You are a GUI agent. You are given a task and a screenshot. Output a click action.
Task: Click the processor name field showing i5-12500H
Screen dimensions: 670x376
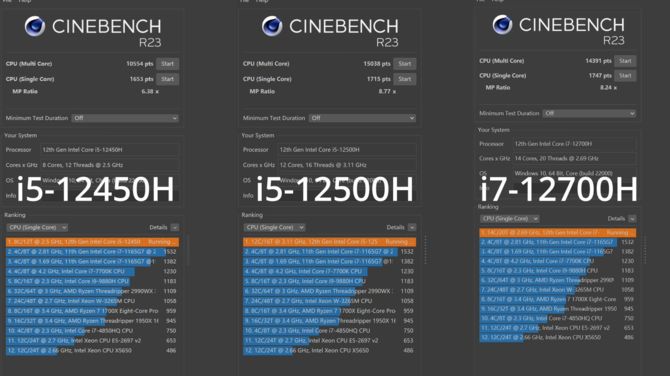347,150
